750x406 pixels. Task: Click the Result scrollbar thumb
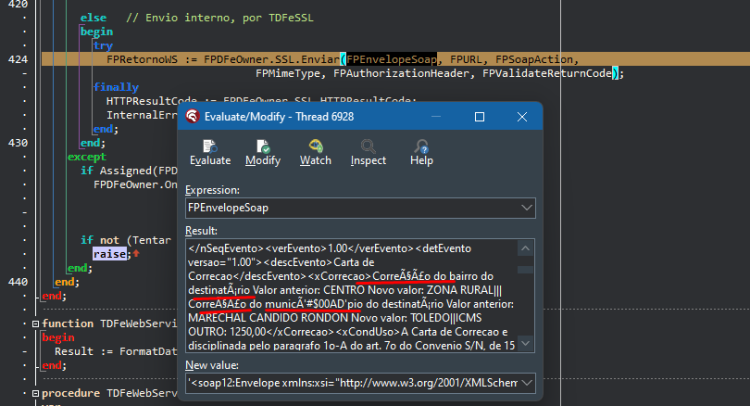[525, 270]
